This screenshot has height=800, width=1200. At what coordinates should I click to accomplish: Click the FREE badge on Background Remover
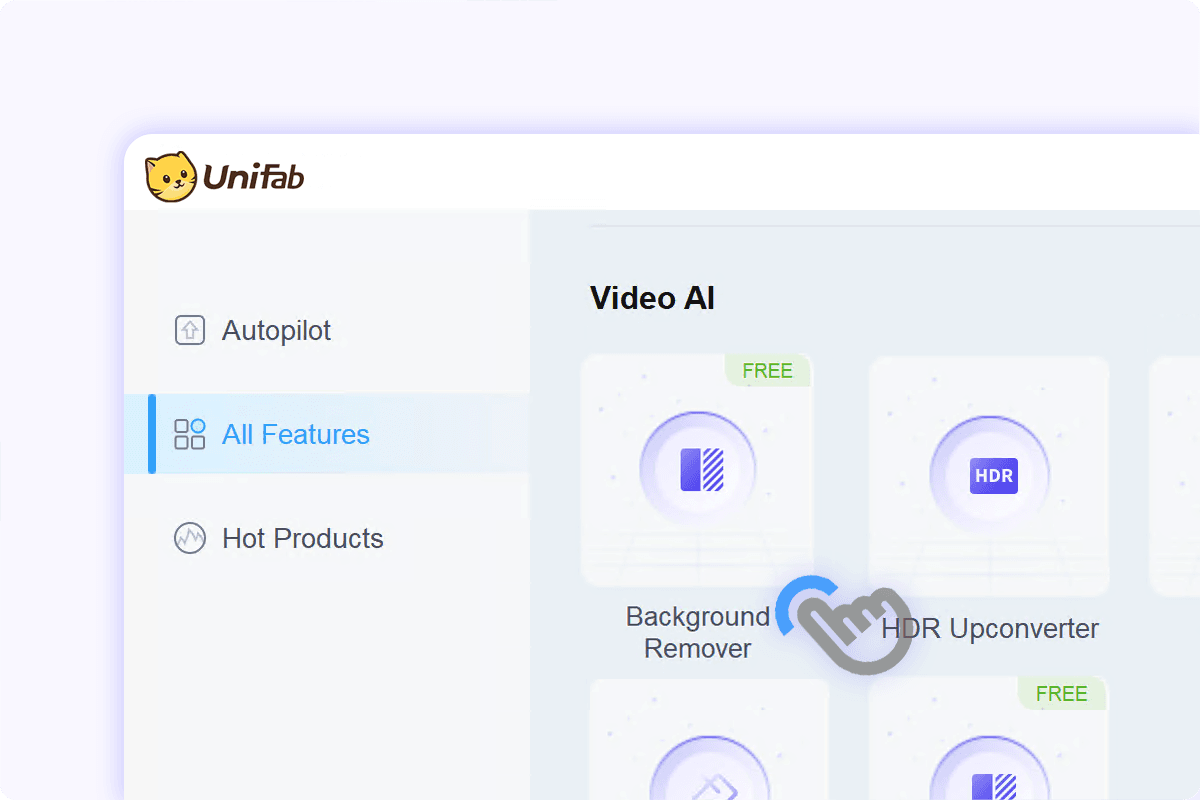[x=767, y=371]
